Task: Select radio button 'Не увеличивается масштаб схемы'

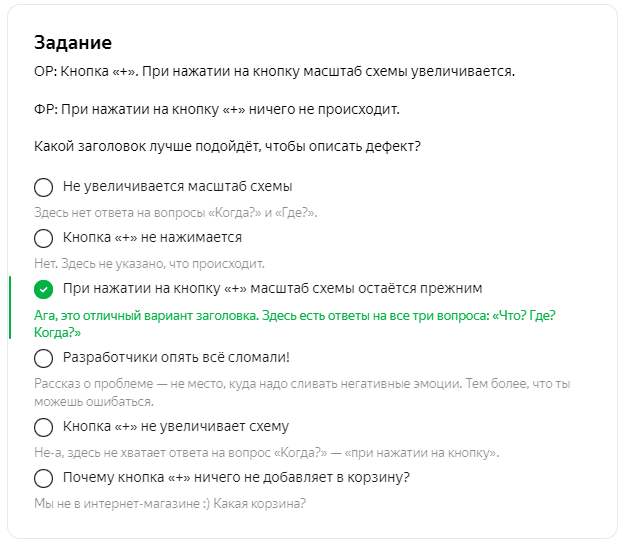Action: [44, 187]
